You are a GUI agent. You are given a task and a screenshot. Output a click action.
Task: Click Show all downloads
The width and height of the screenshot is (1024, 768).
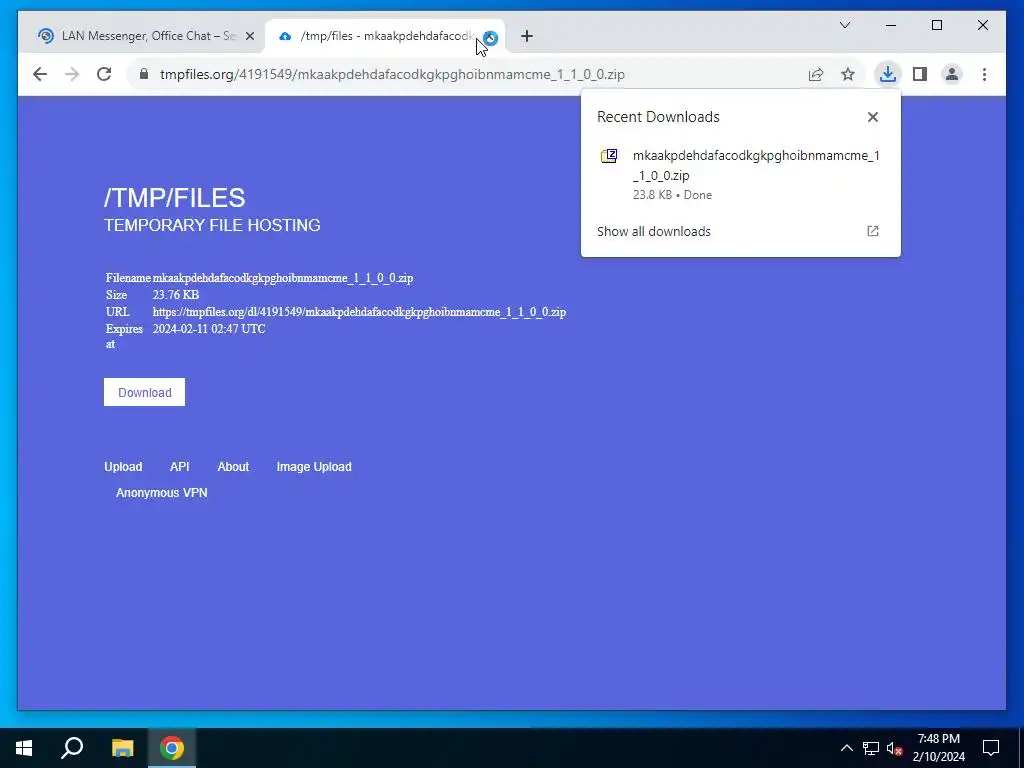coord(654,231)
